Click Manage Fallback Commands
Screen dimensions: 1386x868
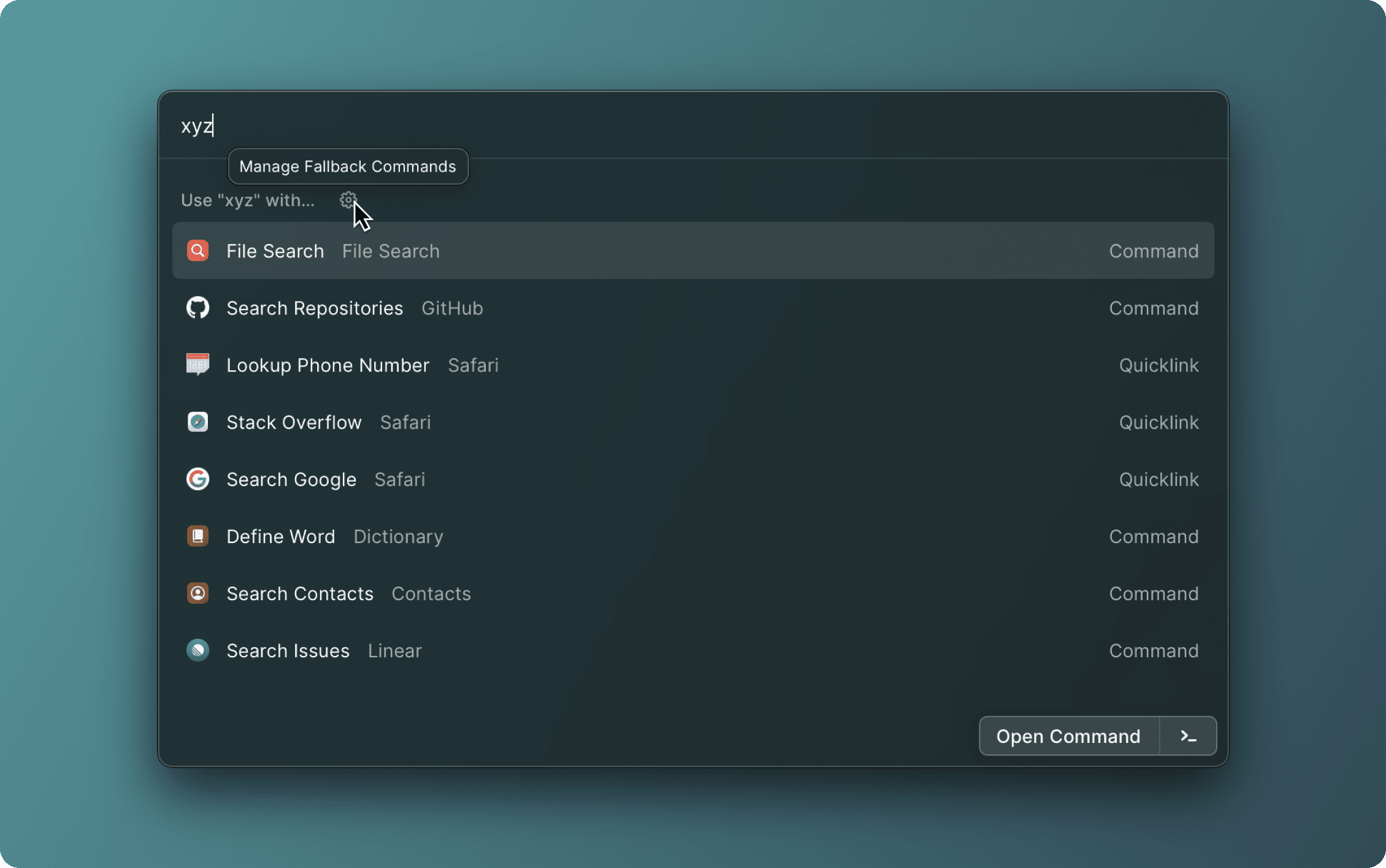348,166
